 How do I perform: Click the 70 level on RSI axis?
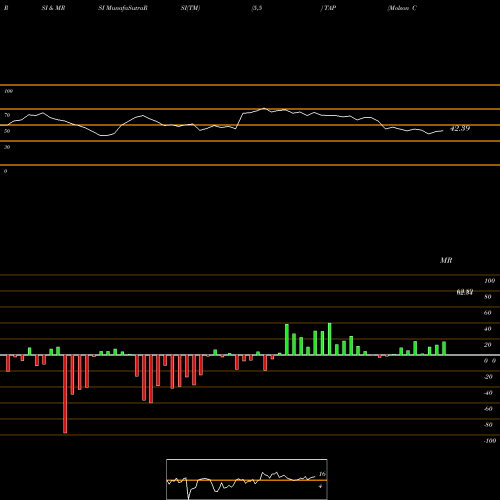point(7,115)
